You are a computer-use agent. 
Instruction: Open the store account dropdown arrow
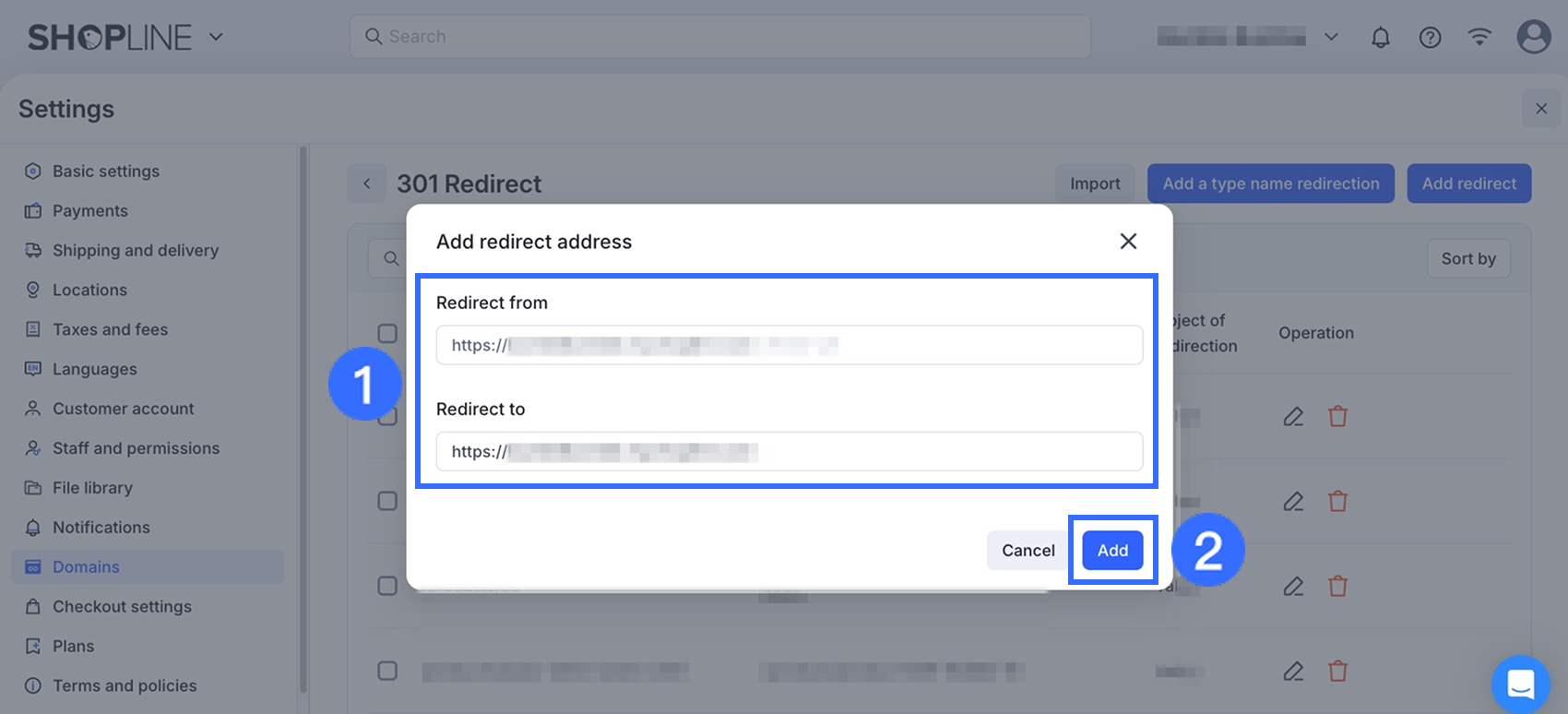pyautogui.click(x=1331, y=37)
